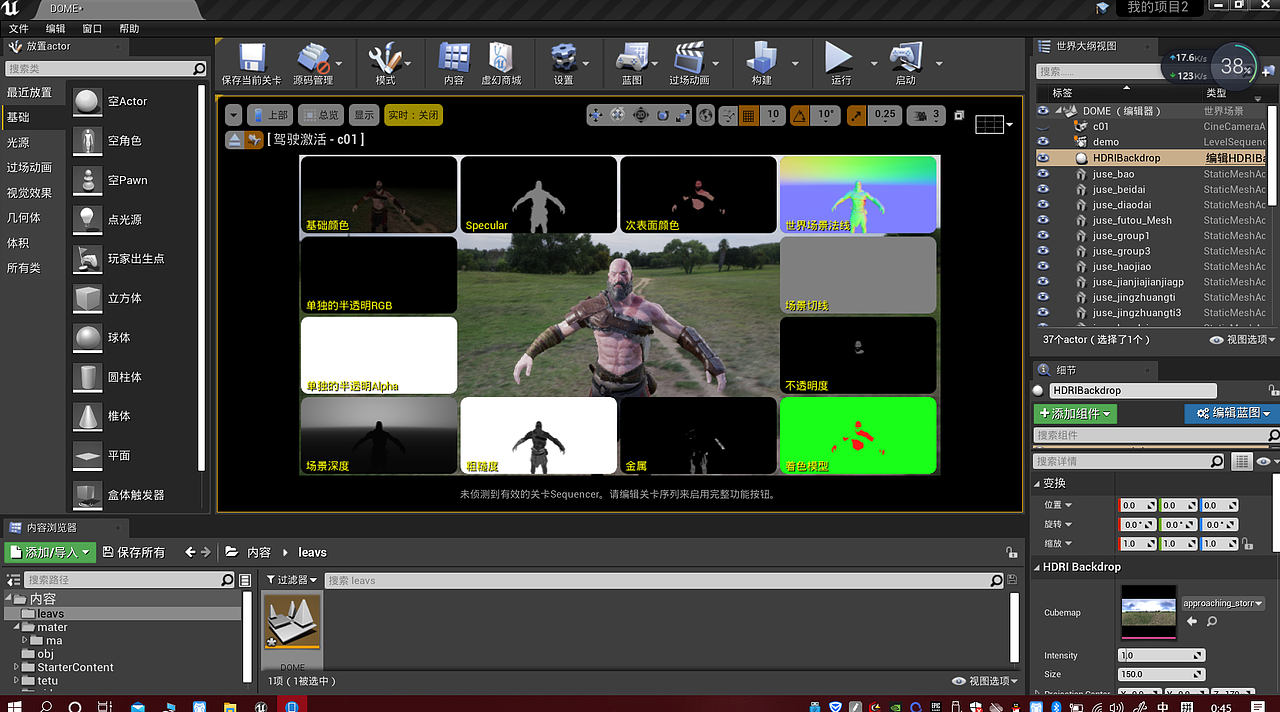Open the Edit Blueprint (编辑蓝图) dropdown
This screenshot has width=1280, height=712.
tap(1232, 413)
